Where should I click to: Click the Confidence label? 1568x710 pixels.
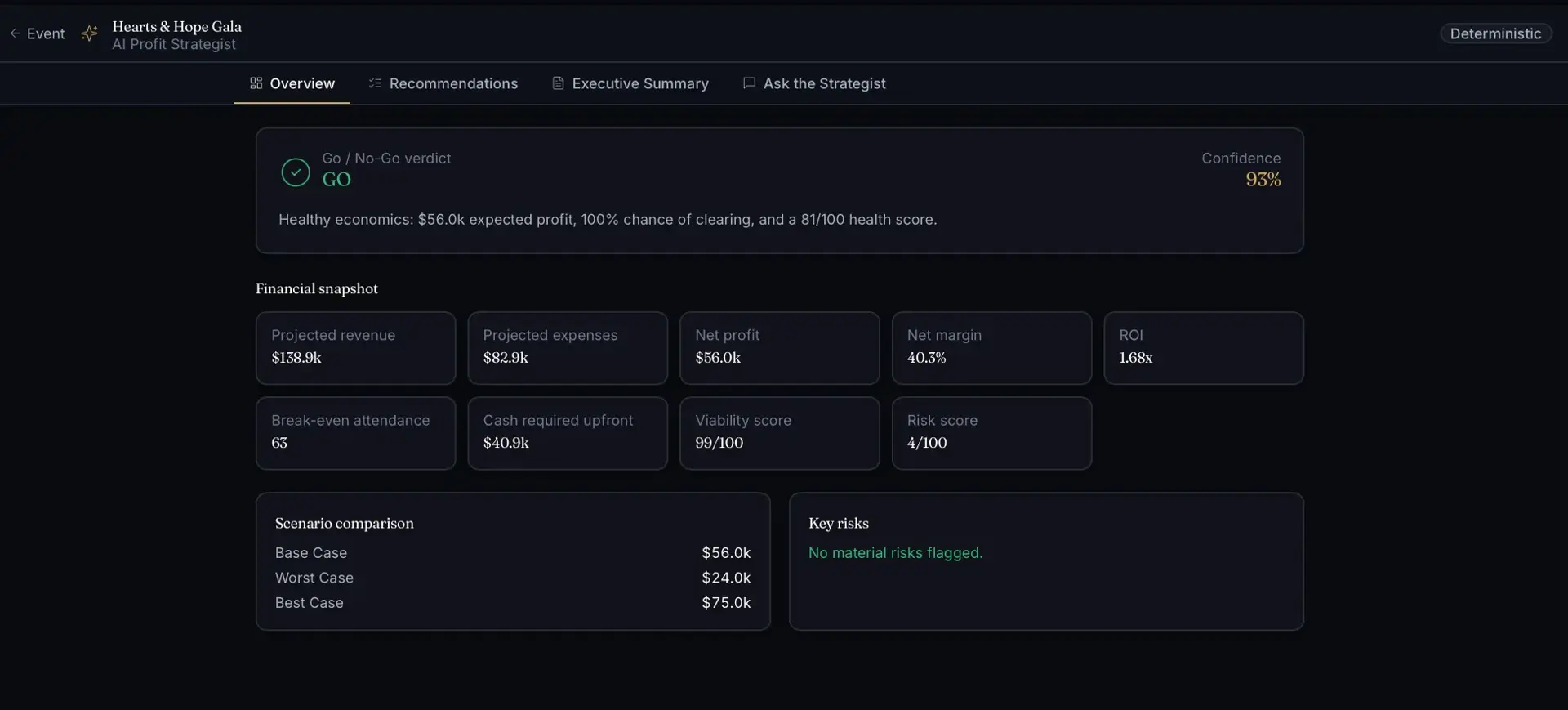click(x=1241, y=159)
